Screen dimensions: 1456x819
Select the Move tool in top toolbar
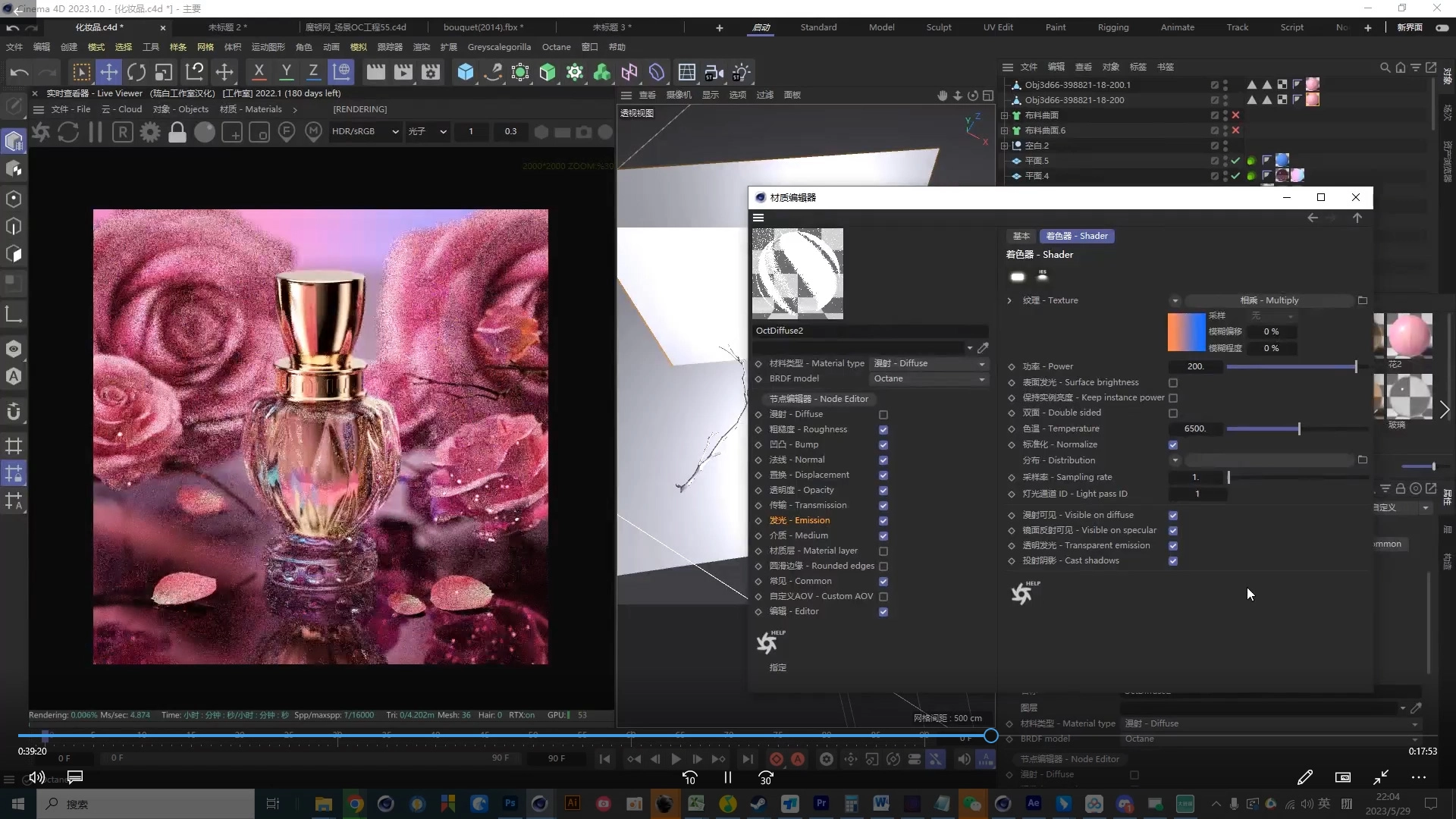coord(109,72)
